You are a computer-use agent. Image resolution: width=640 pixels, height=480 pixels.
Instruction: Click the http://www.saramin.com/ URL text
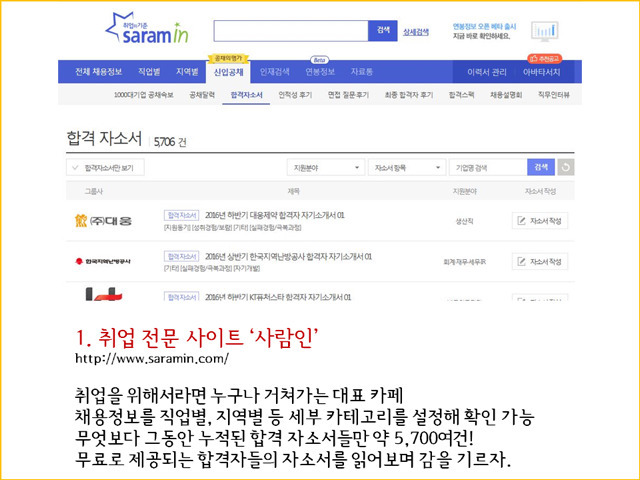tap(152, 358)
